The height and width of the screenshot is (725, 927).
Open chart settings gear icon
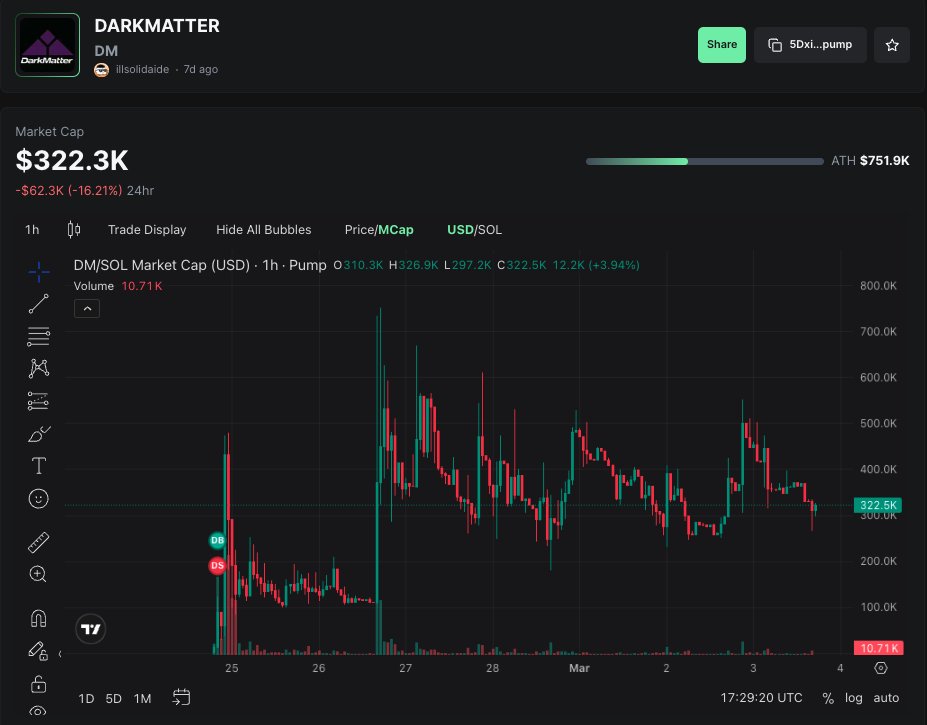pyautogui.click(x=881, y=668)
